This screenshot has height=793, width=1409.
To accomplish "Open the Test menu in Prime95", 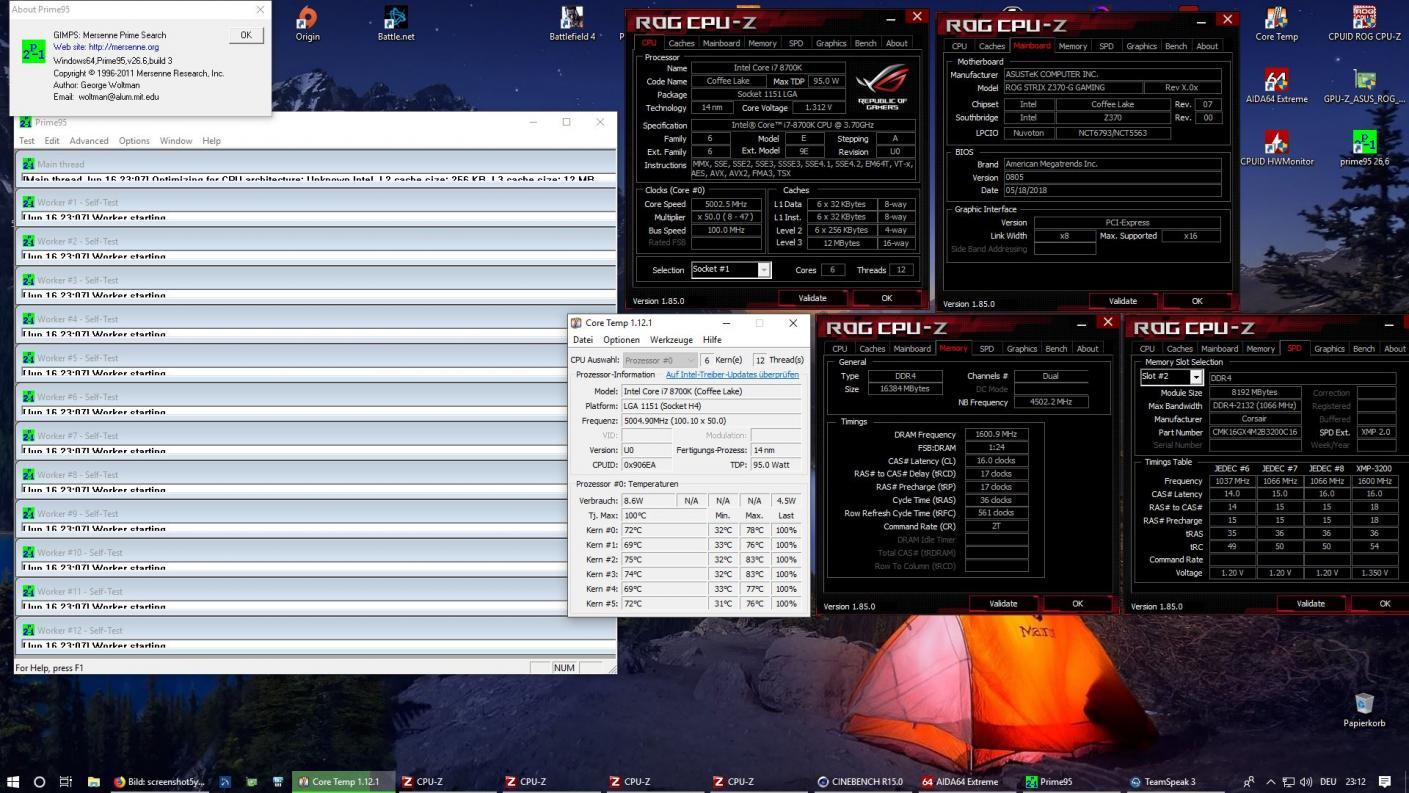I will point(27,141).
